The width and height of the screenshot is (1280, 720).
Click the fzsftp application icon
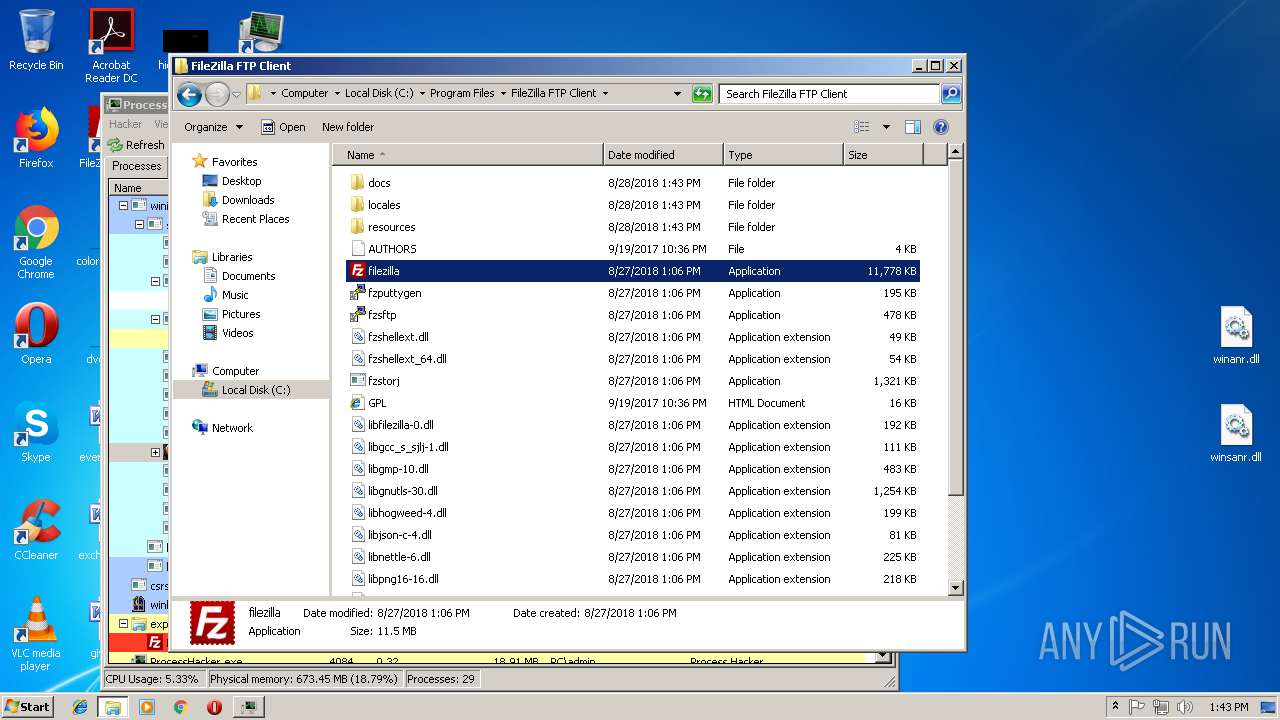358,315
